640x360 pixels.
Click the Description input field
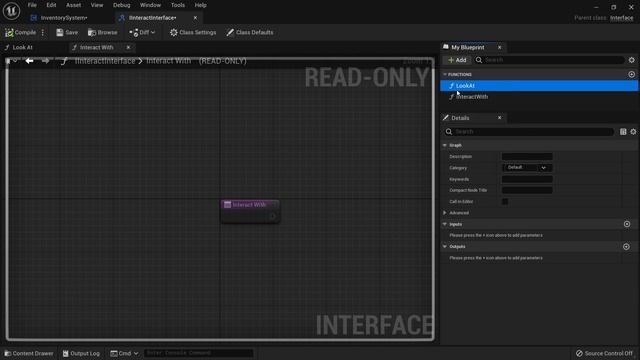point(527,156)
